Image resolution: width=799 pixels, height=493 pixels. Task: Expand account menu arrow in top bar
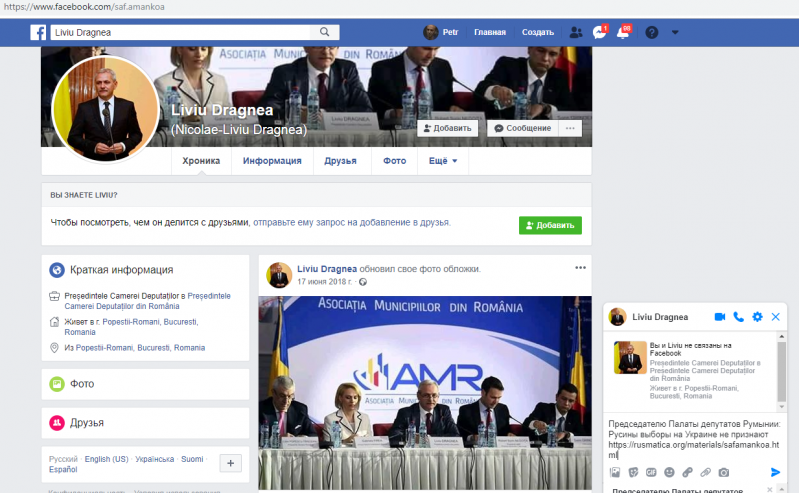click(x=675, y=32)
